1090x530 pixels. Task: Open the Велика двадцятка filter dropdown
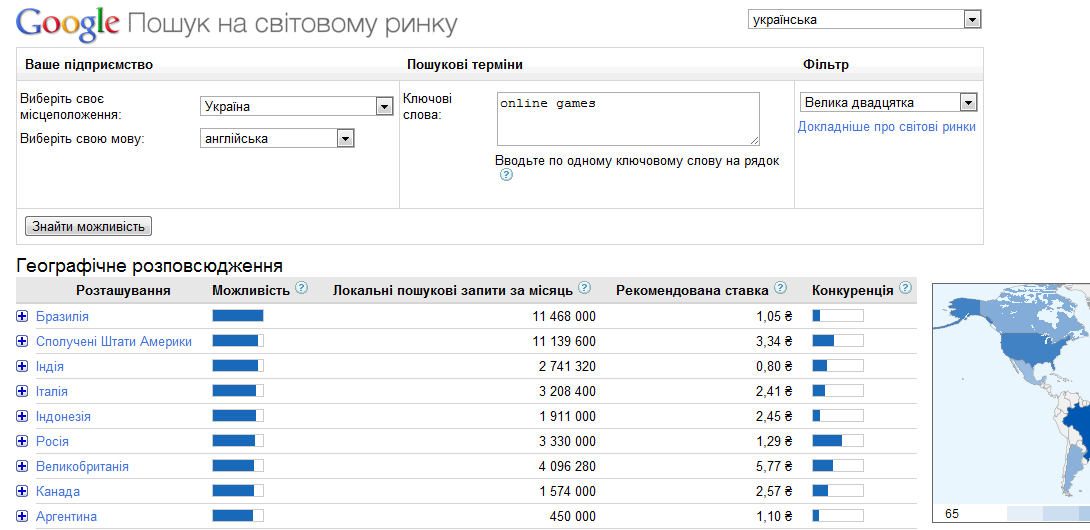click(888, 102)
